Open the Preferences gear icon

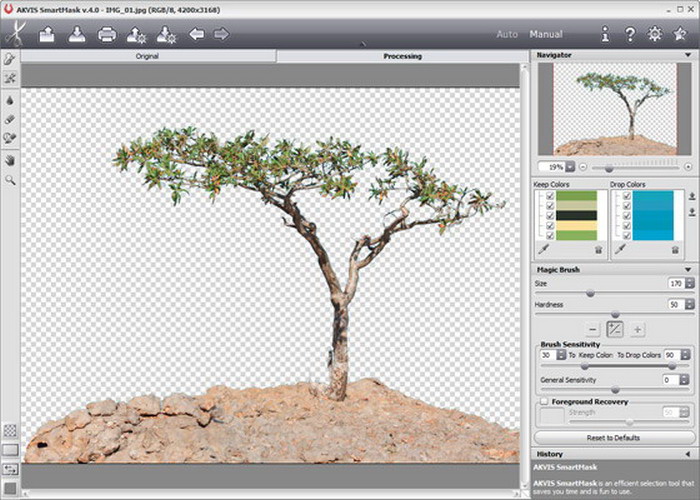pyautogui.click(x=655, y=34)
